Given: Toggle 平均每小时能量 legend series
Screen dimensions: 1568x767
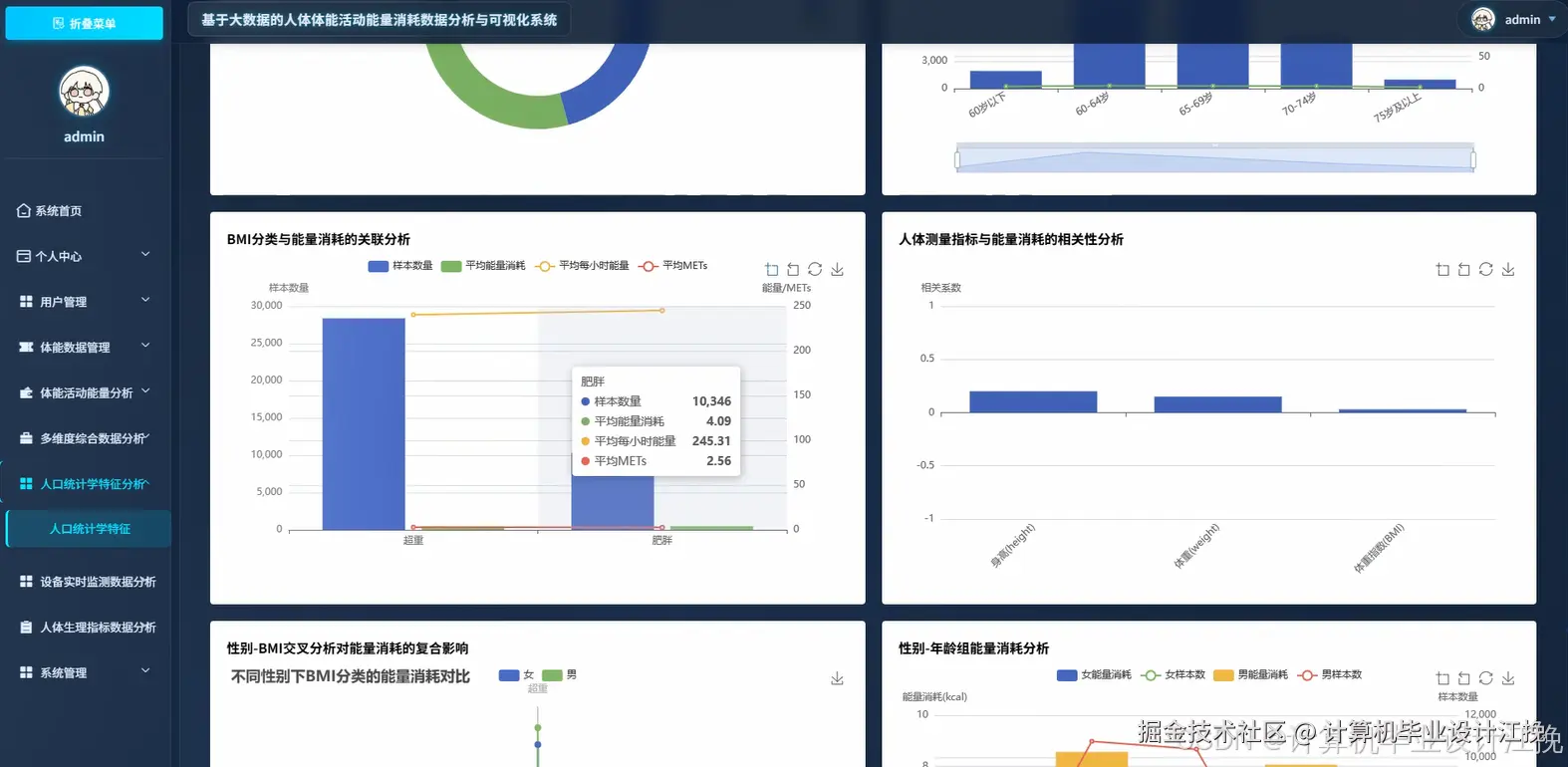Looking at the screenshot, I should pyautogui.click(x=583, y=266).
